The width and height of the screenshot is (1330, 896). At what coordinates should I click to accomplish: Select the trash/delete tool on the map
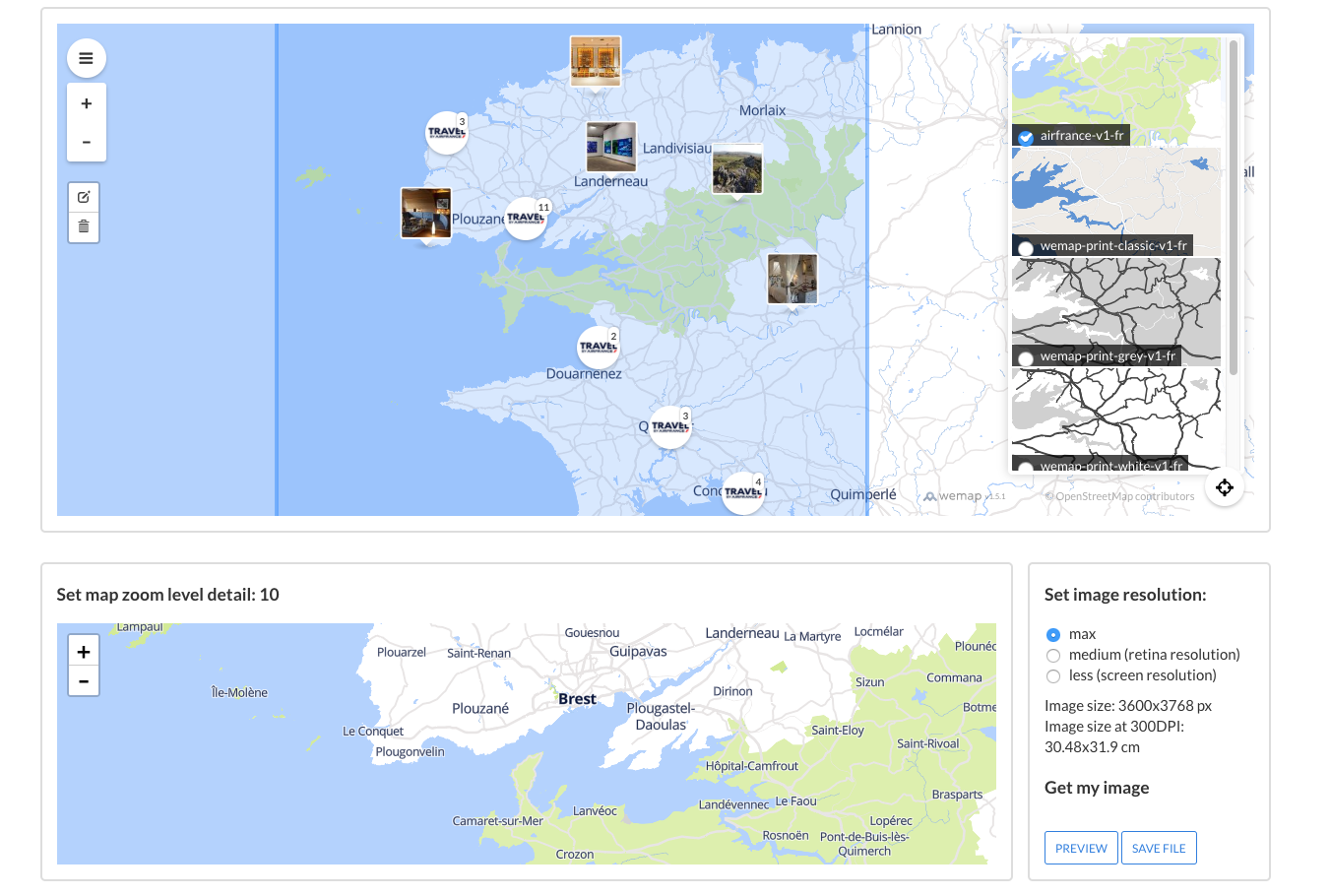[84, 225]
